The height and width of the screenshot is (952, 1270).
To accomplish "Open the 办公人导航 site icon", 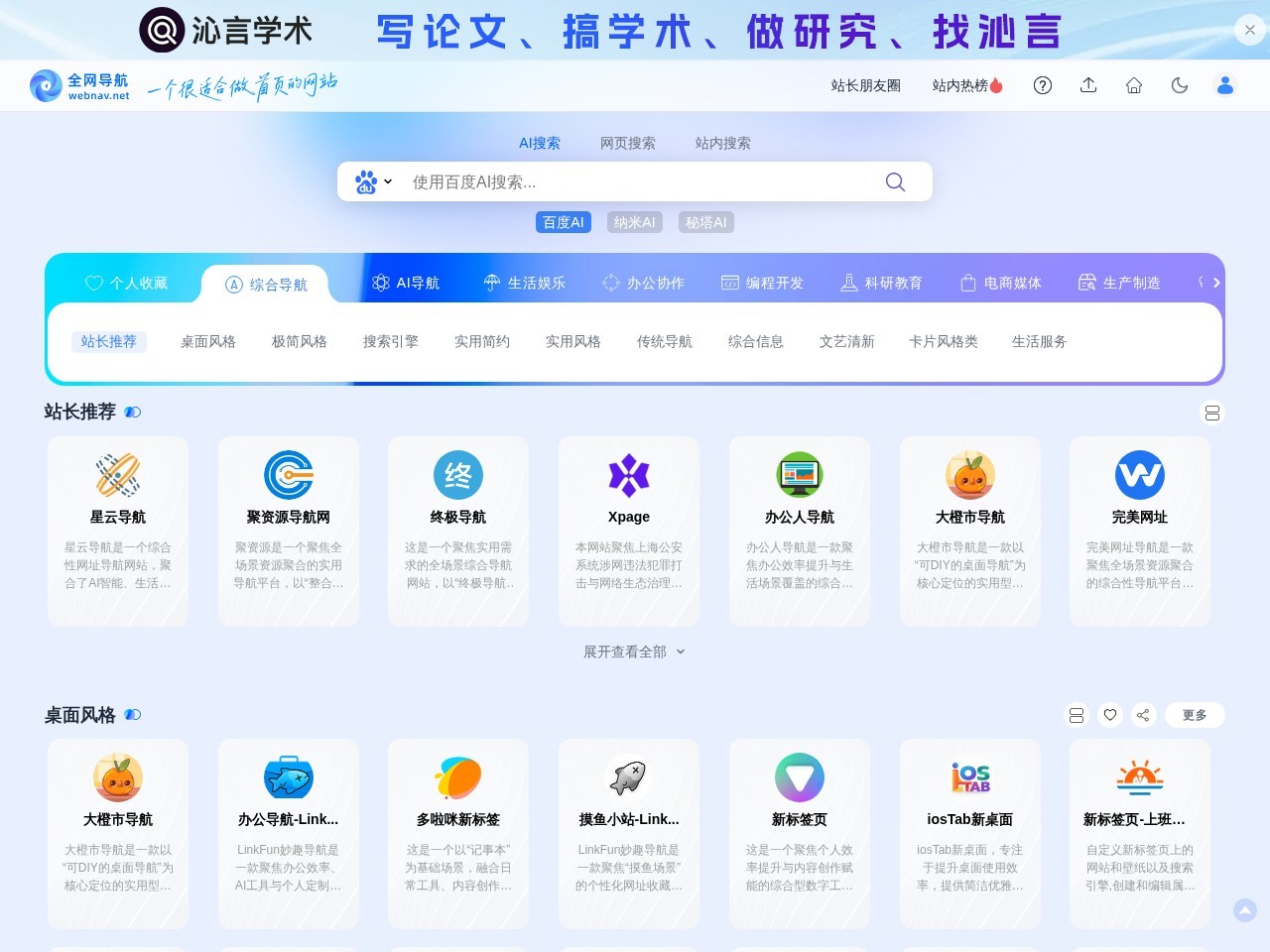I will (800, 475).
